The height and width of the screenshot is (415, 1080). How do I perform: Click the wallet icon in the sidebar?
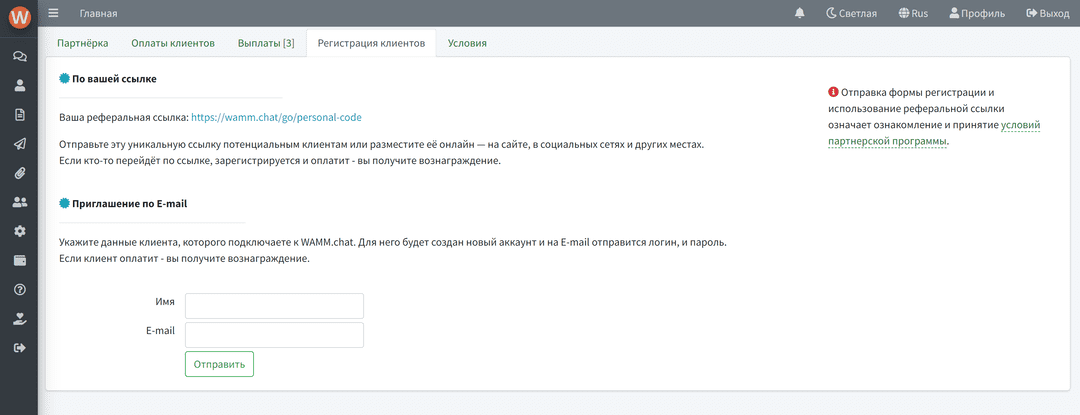pos(19,260)
